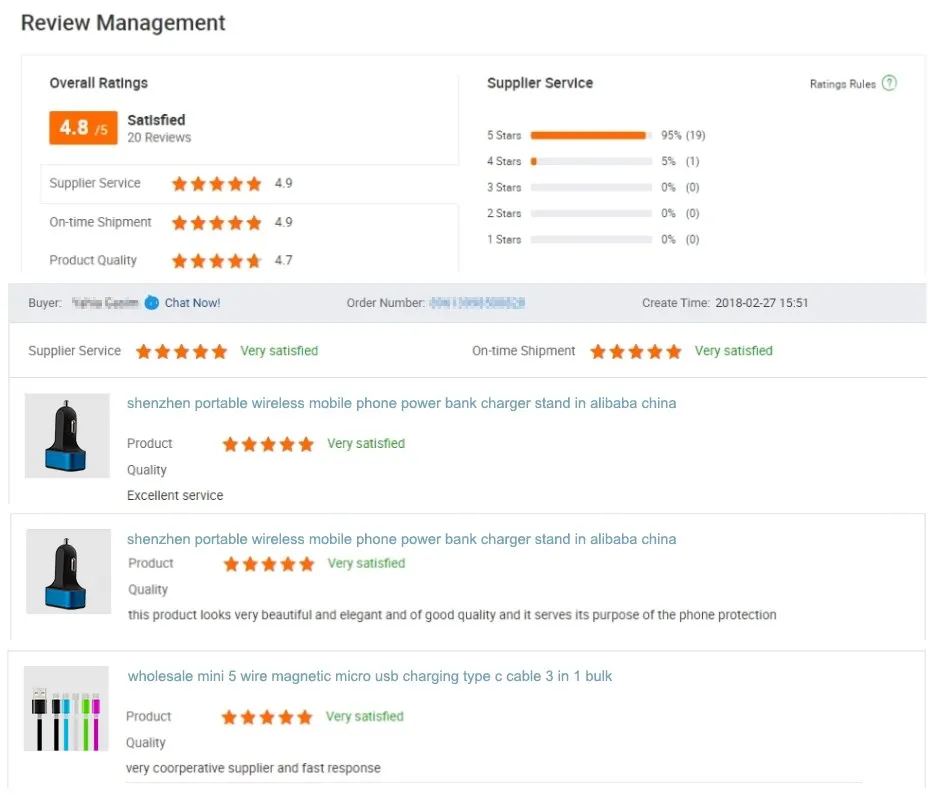Click the Ratings Rules help question-mark icon
This screenshot has height=798, width=936.
pos(889,83)
